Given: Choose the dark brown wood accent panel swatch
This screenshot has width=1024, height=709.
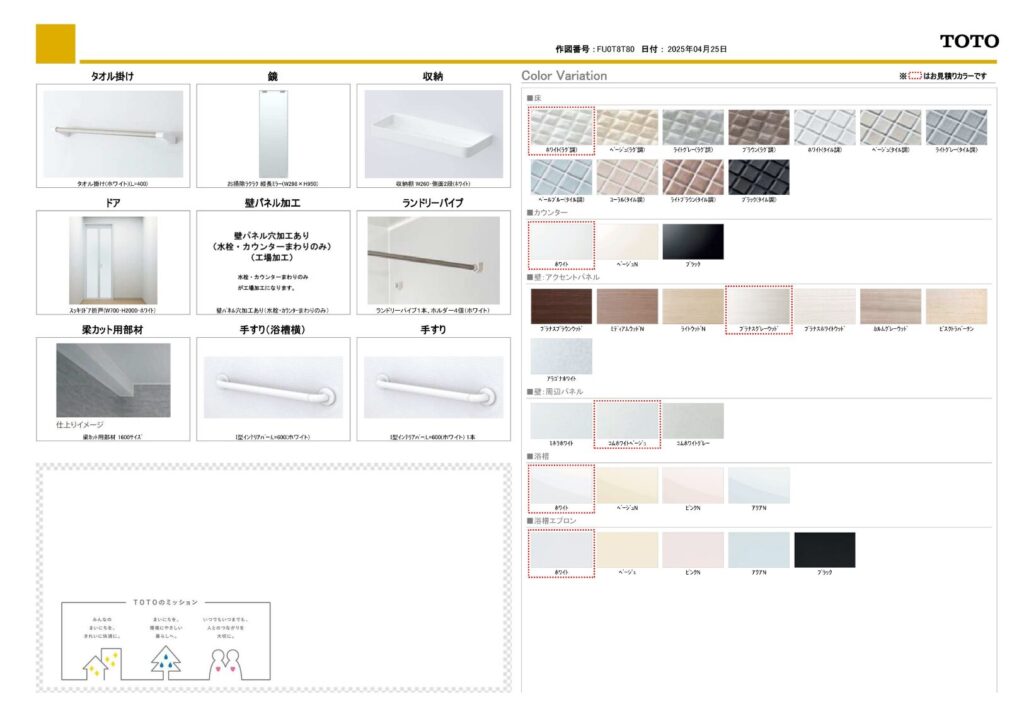Looking at the screenshot, I should [561, 306].
